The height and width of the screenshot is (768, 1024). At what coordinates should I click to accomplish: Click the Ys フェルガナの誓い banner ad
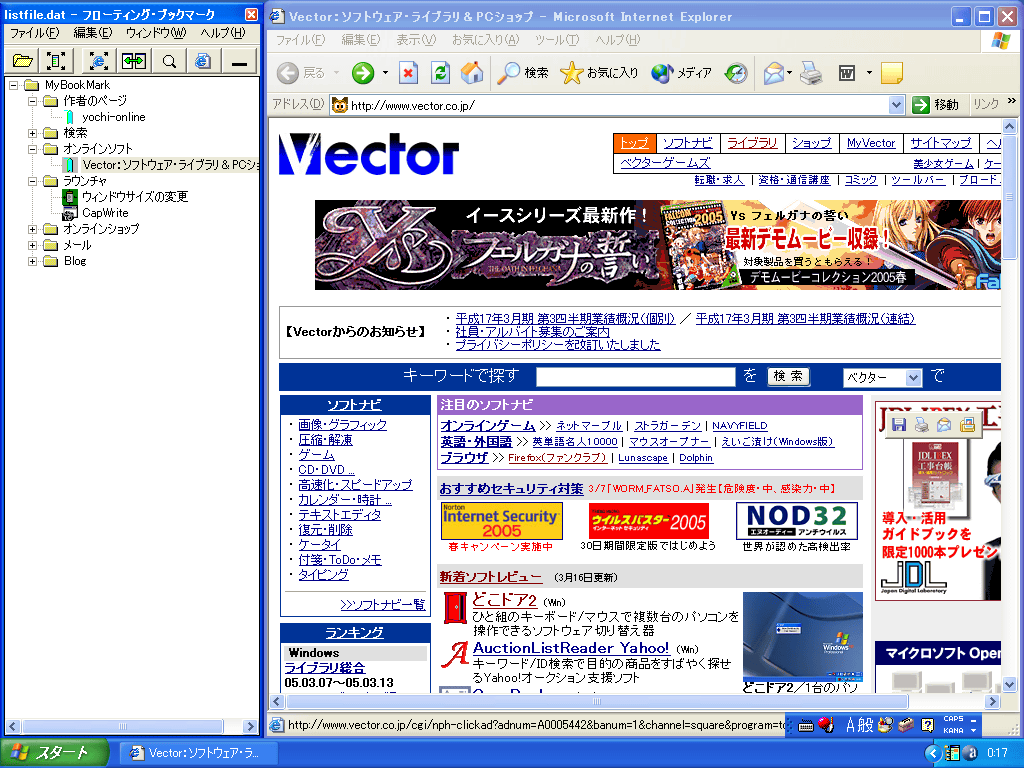[x=658, y=245]
